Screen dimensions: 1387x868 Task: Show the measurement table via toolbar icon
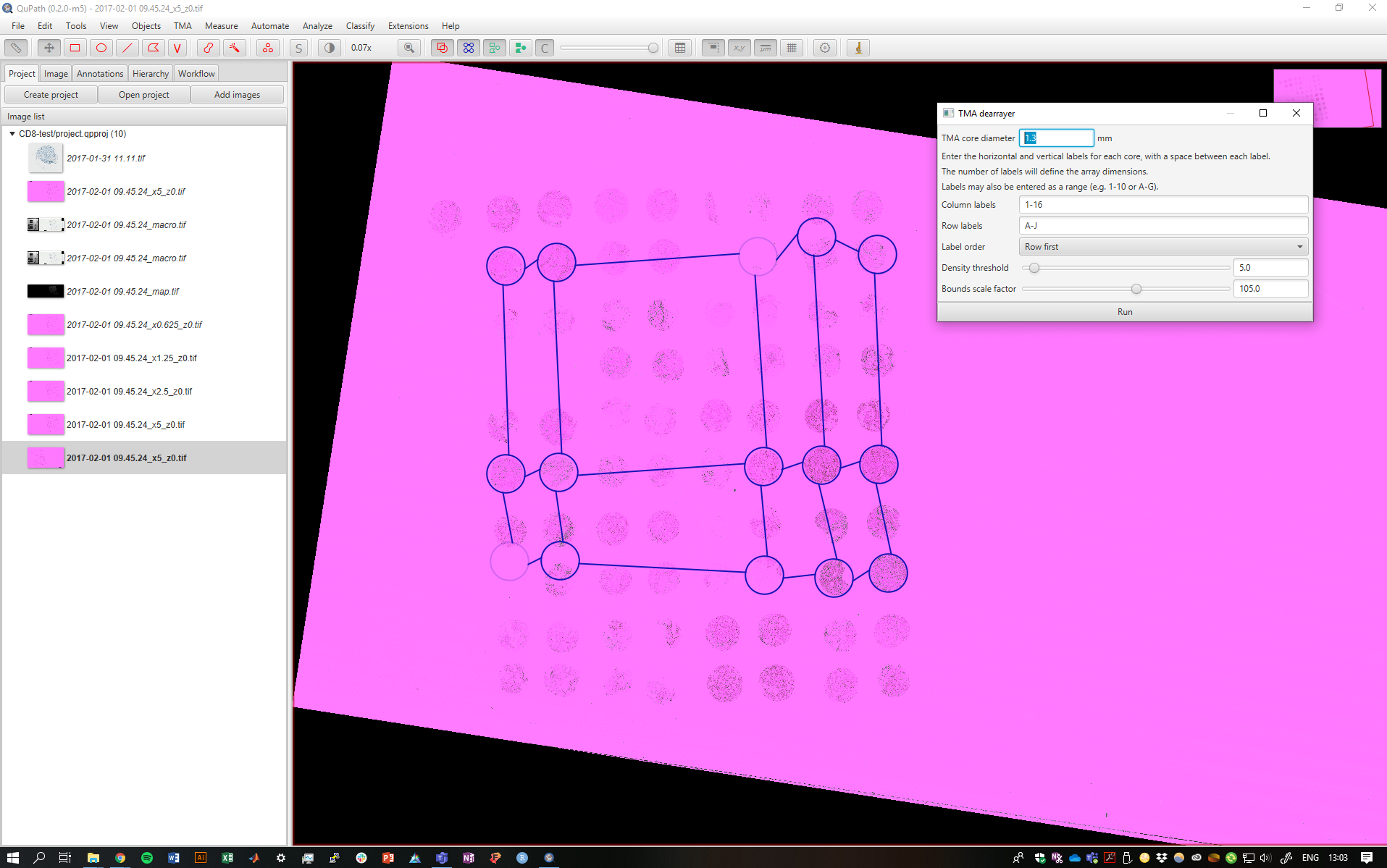click(x=680, y=48)
